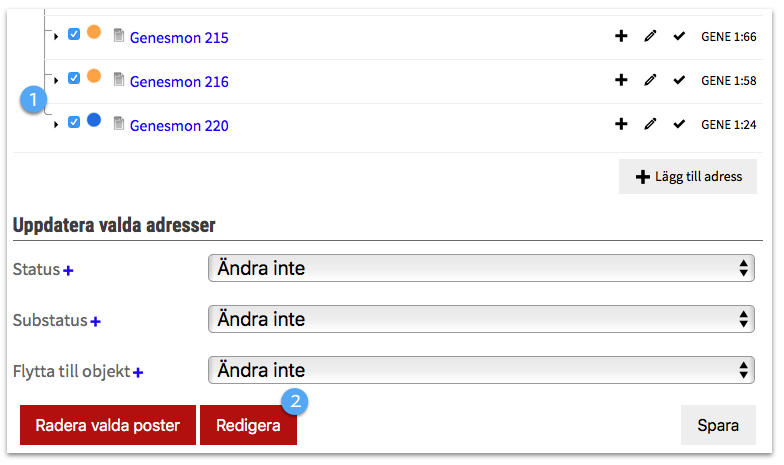Uncheck the Genesmon 216 checkbox
The height and width of the screenshot is (465, 784).
74,78
